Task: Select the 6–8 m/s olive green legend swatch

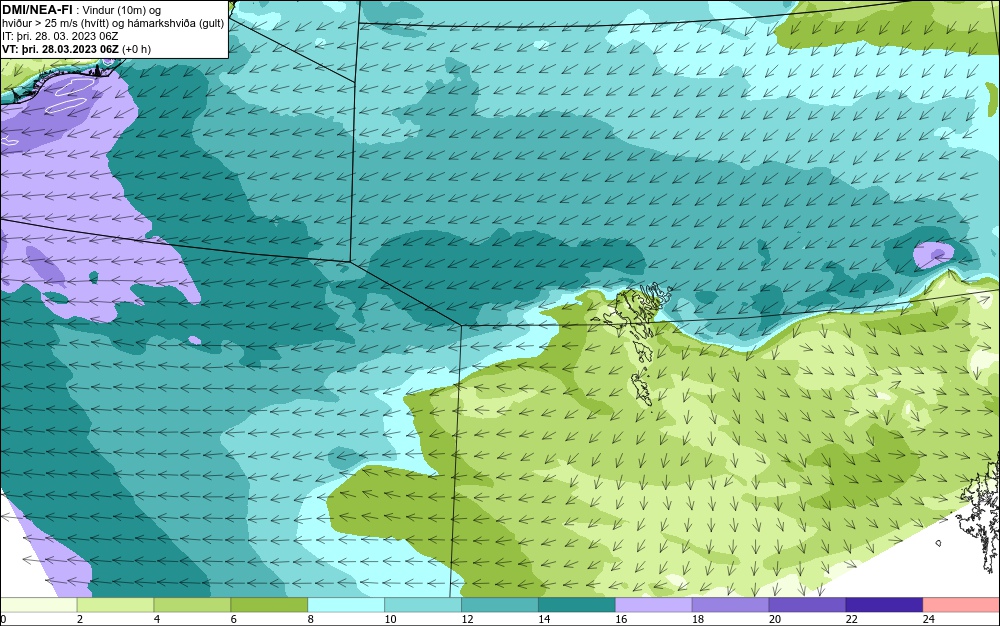Action: 269,605
